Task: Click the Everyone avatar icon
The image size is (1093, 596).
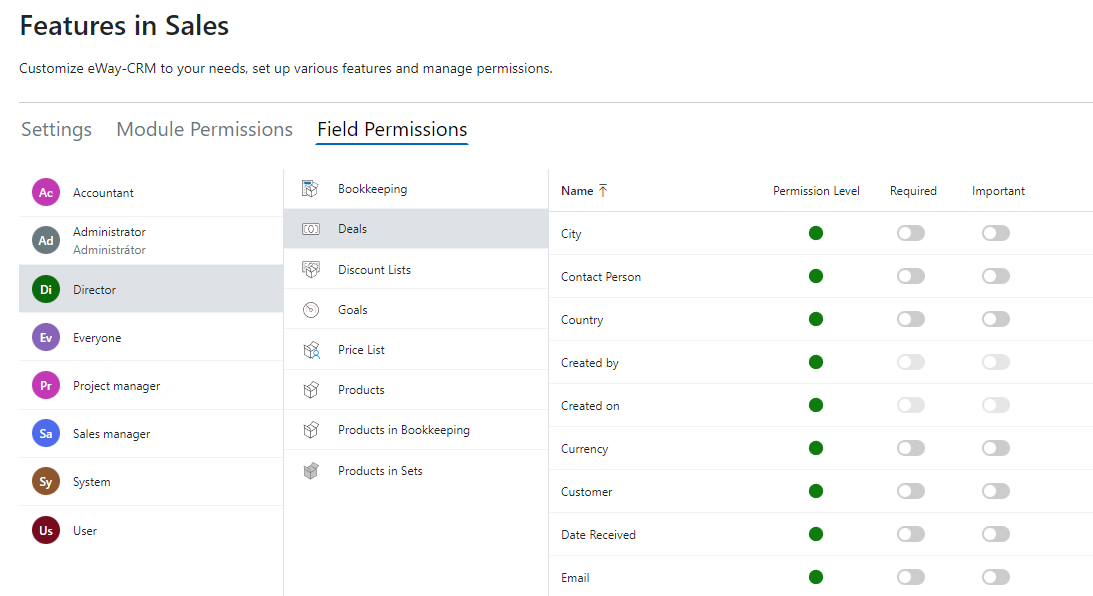Action: point(46,337)
